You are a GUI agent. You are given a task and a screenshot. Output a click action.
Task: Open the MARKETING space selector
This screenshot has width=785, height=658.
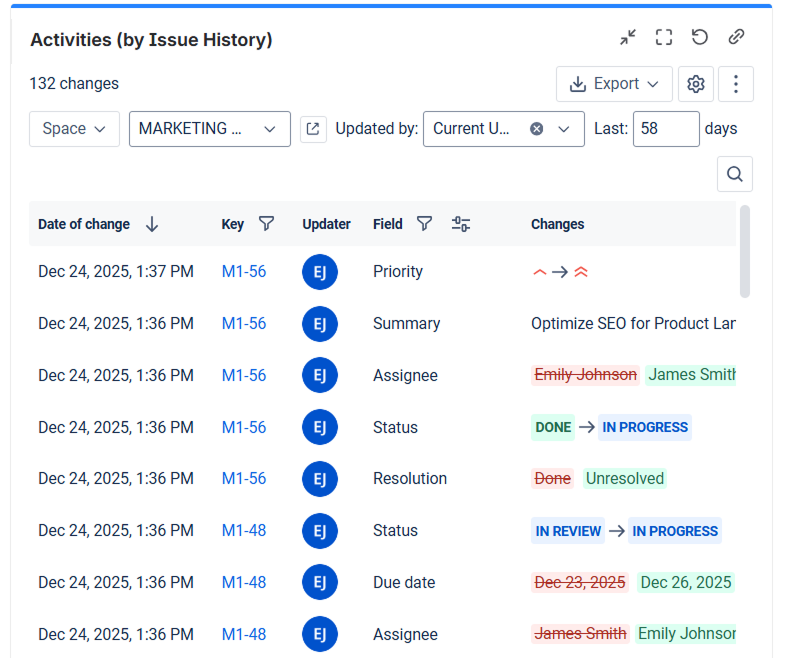click(x=209, y=129)
